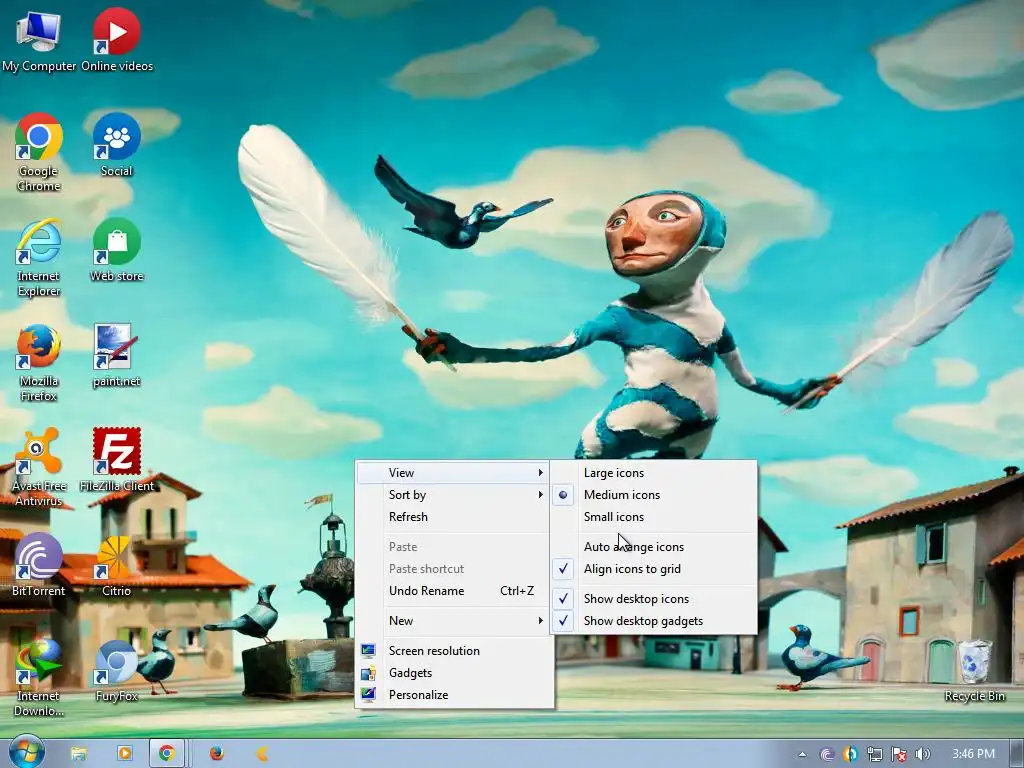Choose Large icons in View submenu
The height and width of the screenshot is (768, 1024).
(654, 473)
